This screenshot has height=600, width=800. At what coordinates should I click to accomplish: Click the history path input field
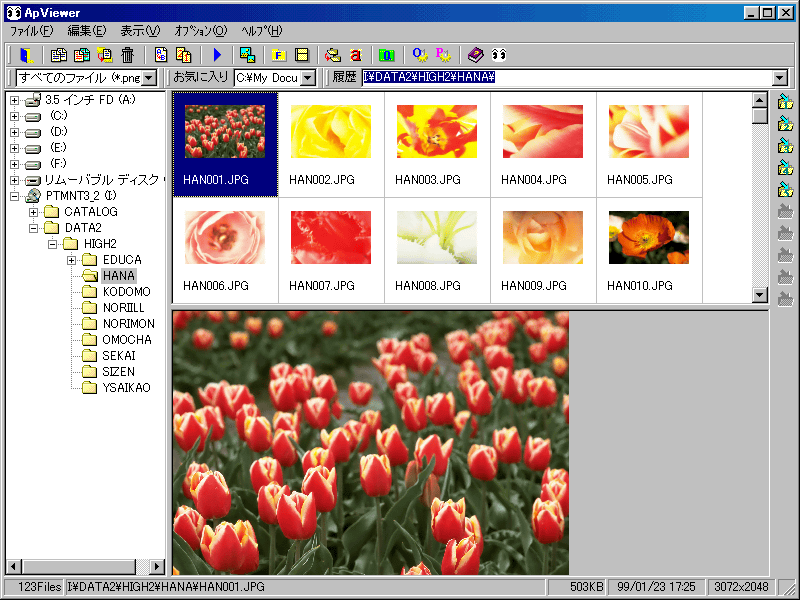click(567, 78)
